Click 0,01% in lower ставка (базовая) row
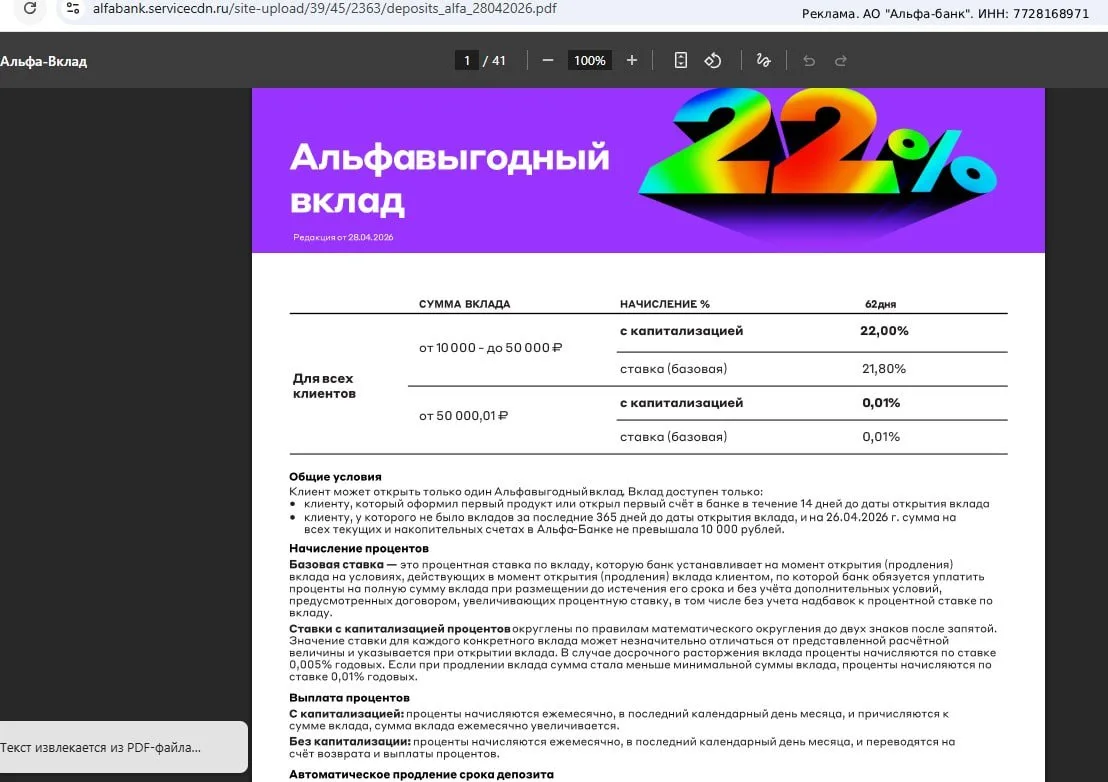The width and height of the screenshot is (1108, 782). tap(881, 437)
